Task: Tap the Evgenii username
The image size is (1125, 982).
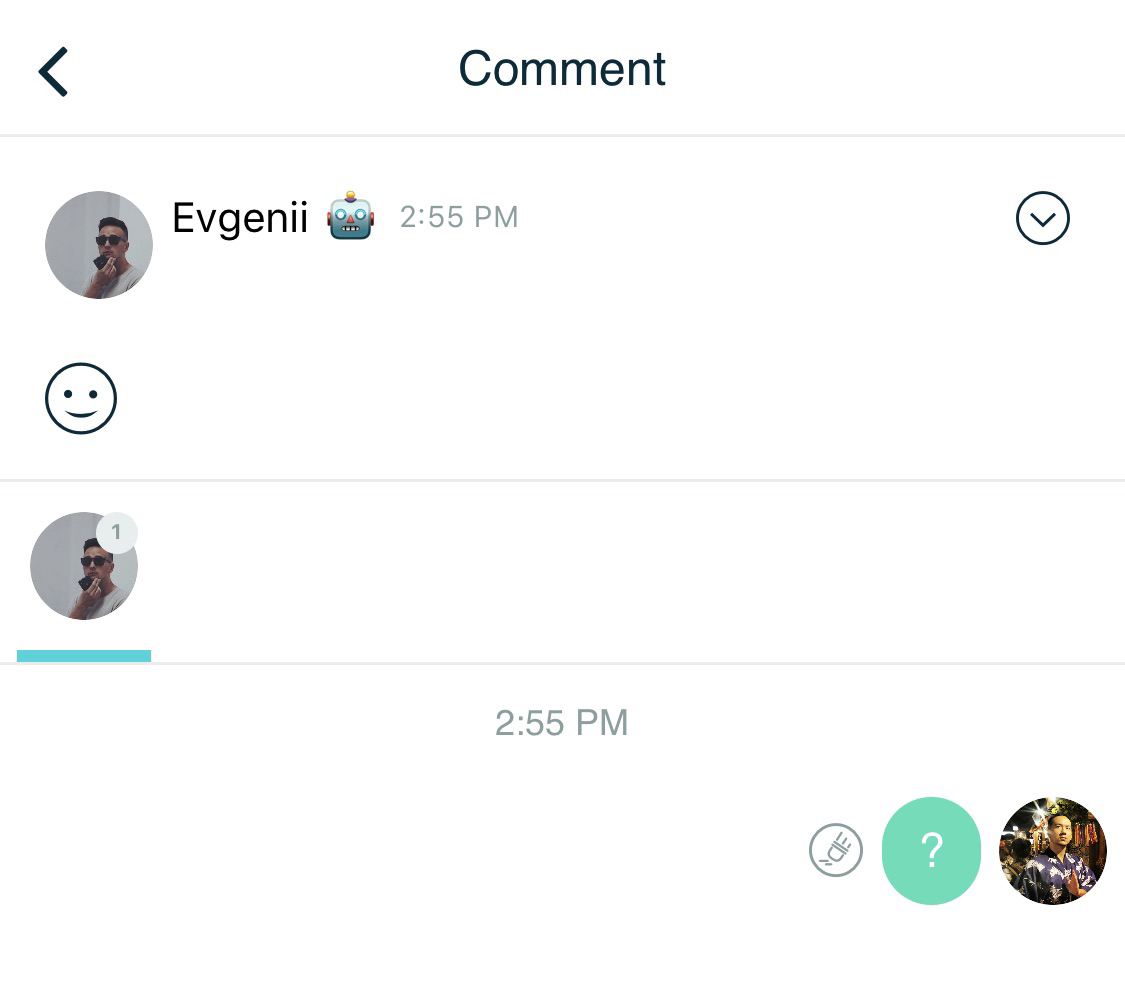Action: [240, 218]
